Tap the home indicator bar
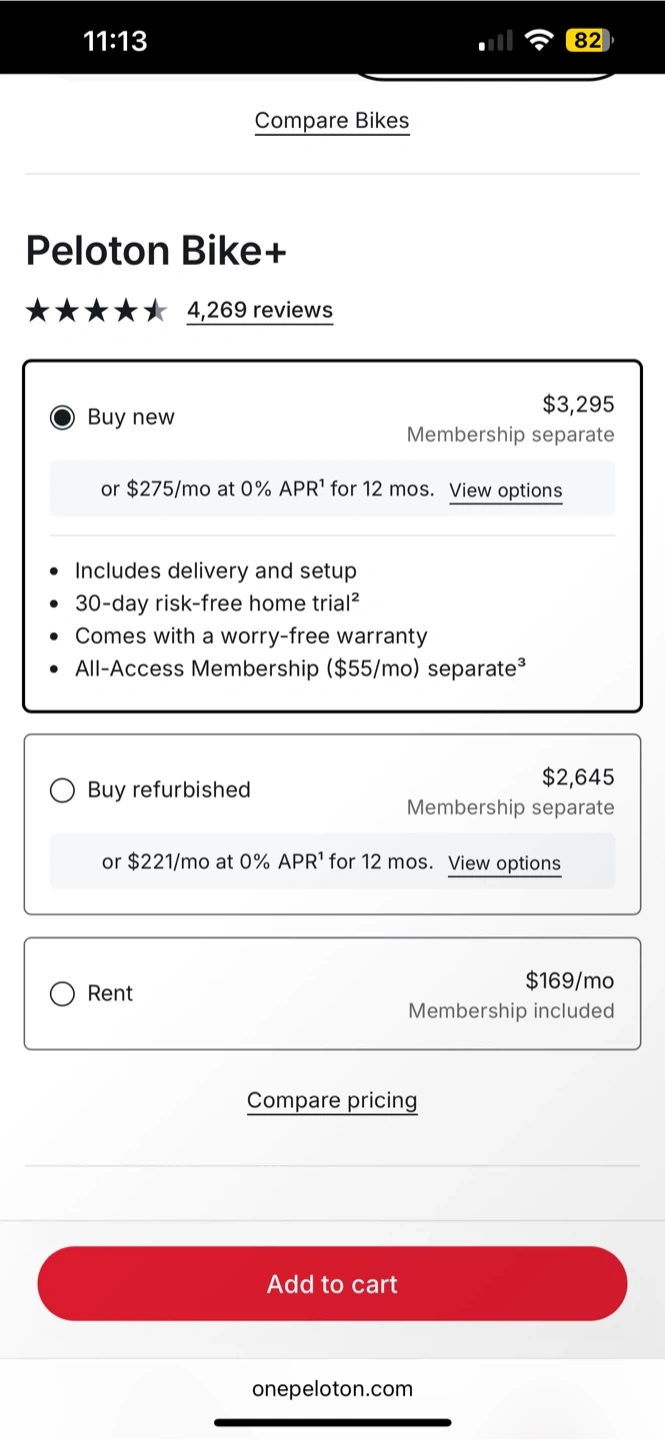Viewport: 665px width, 1440px height. coord(332,1422)
